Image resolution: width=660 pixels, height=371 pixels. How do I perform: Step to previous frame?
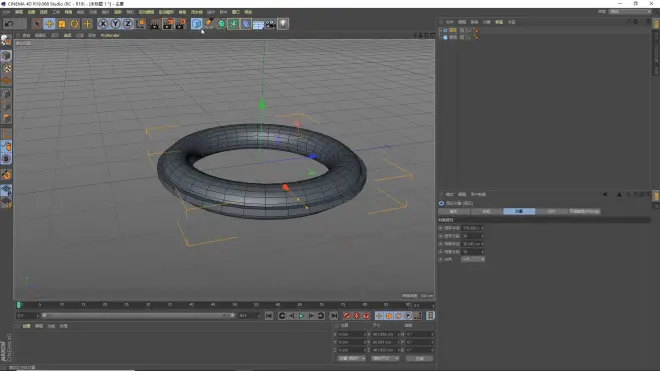(292, 316)
